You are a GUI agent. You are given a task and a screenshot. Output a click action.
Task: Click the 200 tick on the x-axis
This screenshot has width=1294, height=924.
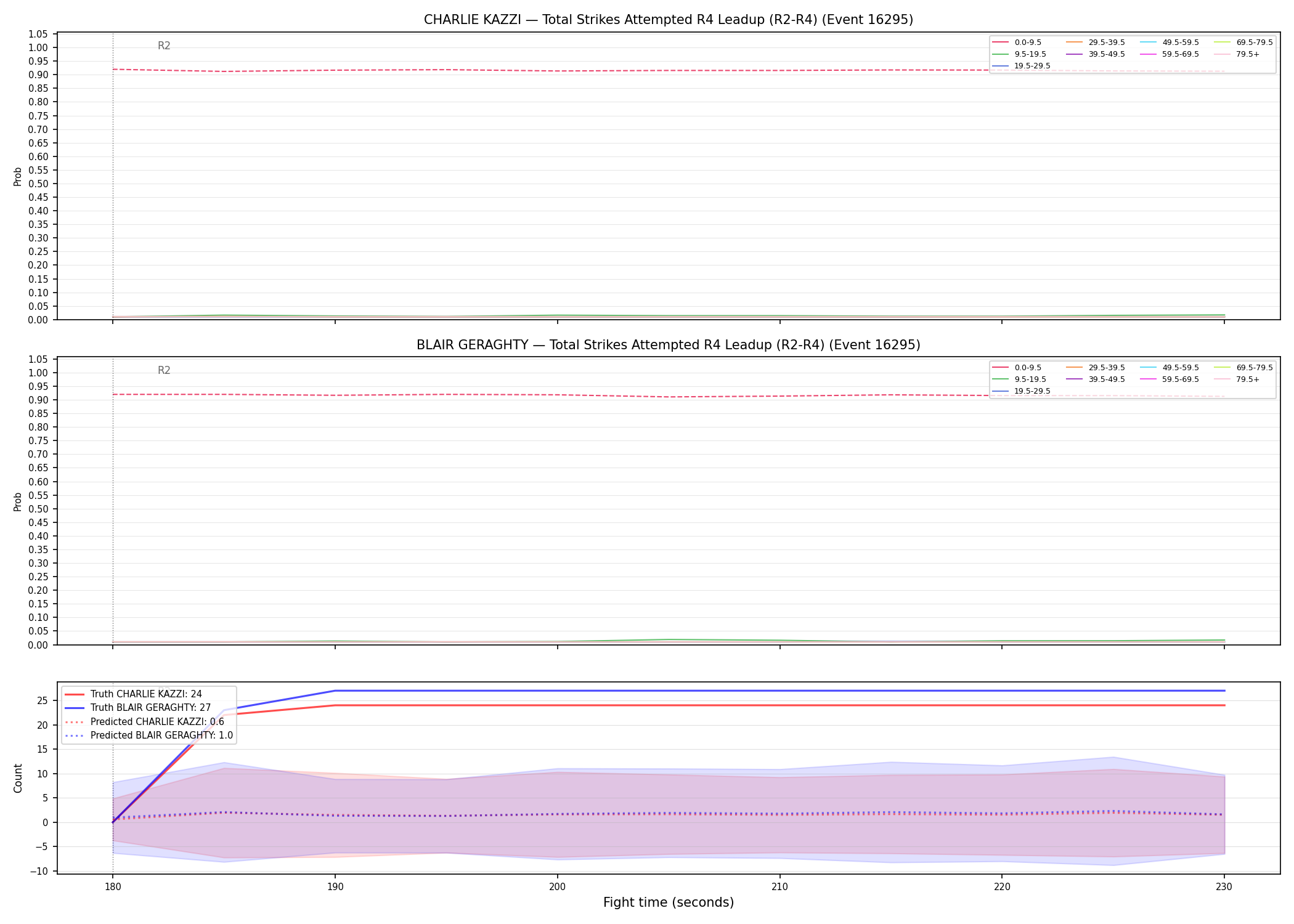(557, 887)
